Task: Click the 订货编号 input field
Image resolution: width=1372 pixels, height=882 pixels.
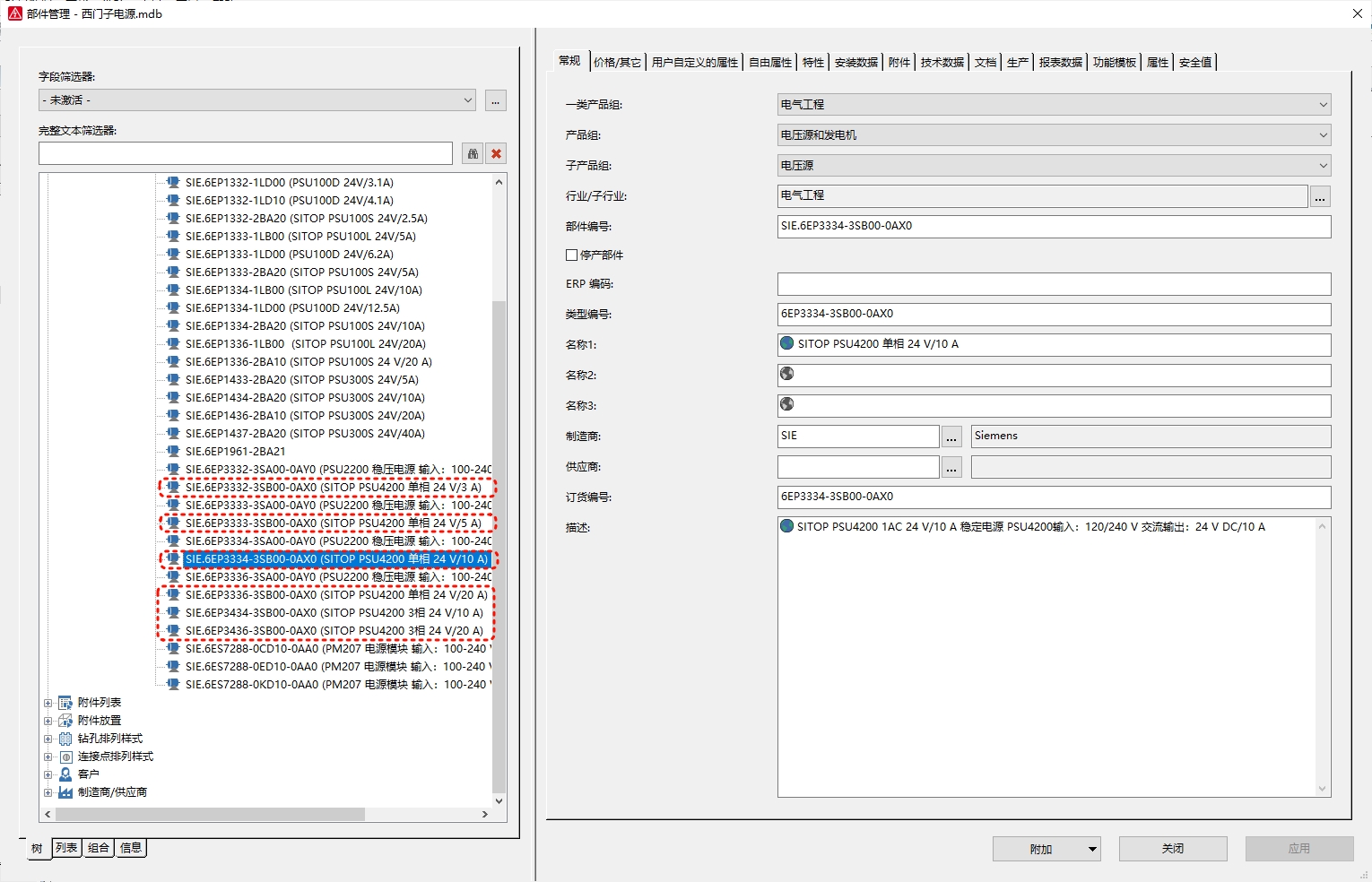Action: pyautogui.click(x=1054, y=497)
